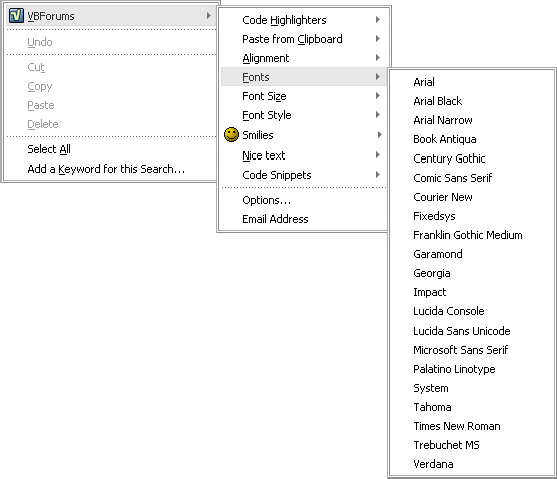The image size is (557, 479).
Task: Choose the Arial Narrow font
Action: (x=472, y=120)
